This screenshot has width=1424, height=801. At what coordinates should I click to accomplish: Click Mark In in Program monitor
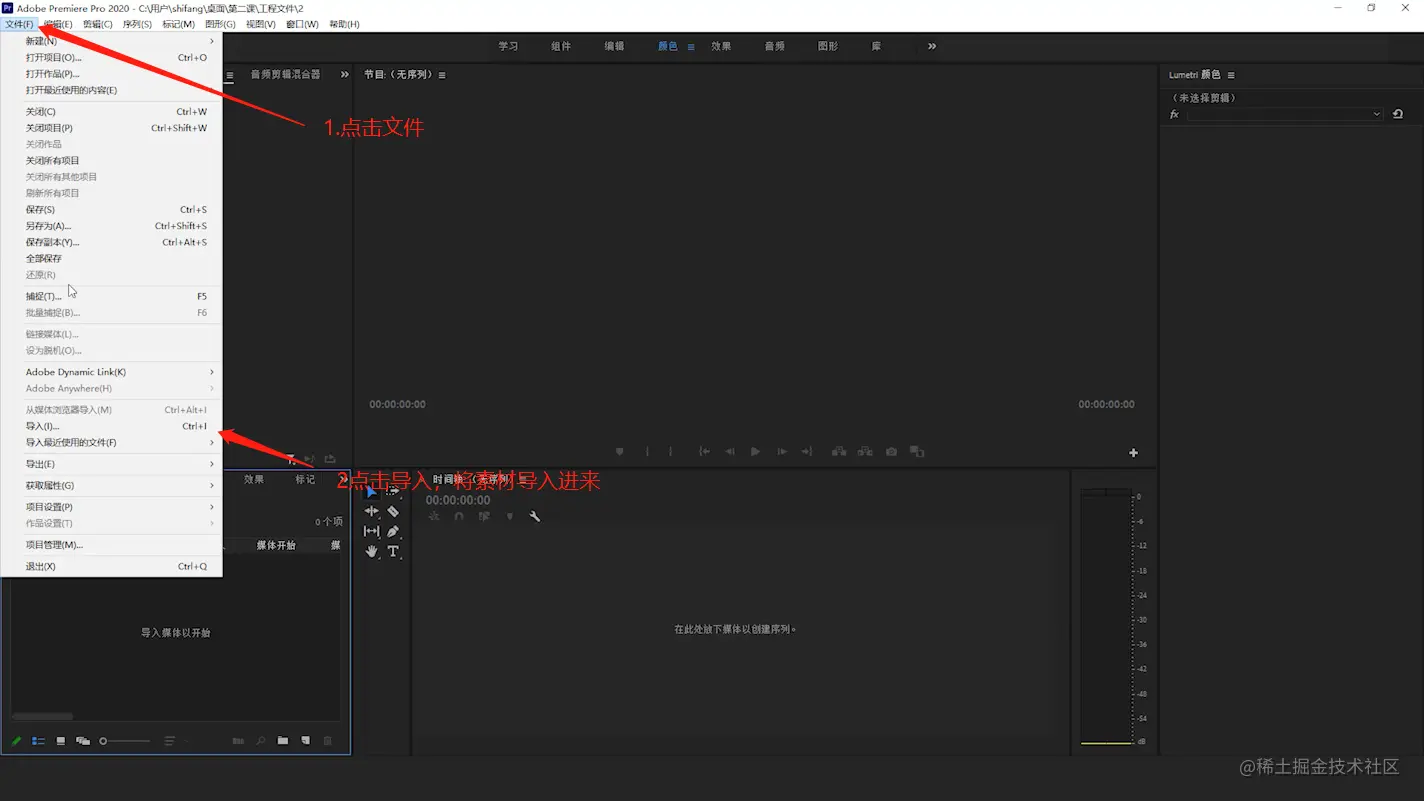click(647, 452)
